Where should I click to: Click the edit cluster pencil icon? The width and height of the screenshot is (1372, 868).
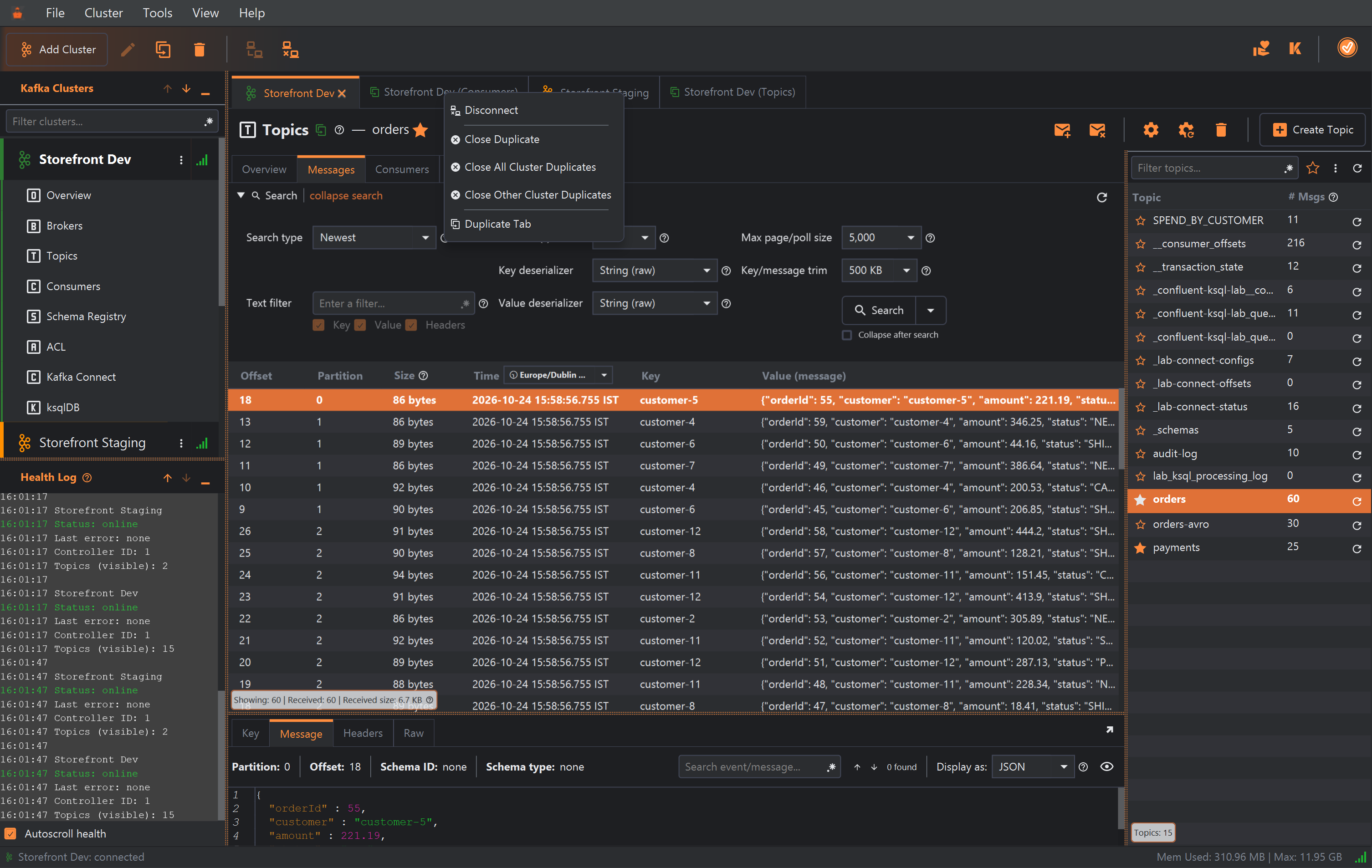click(x=128, y=50)
